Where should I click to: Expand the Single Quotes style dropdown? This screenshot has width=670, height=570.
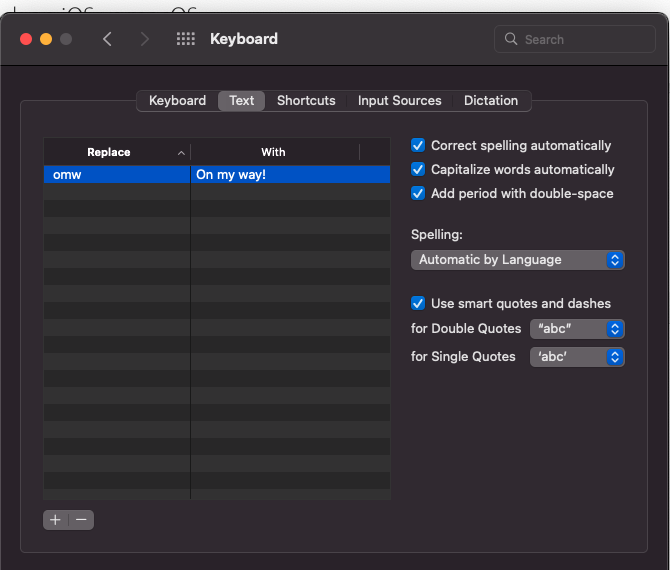[577, 357]
